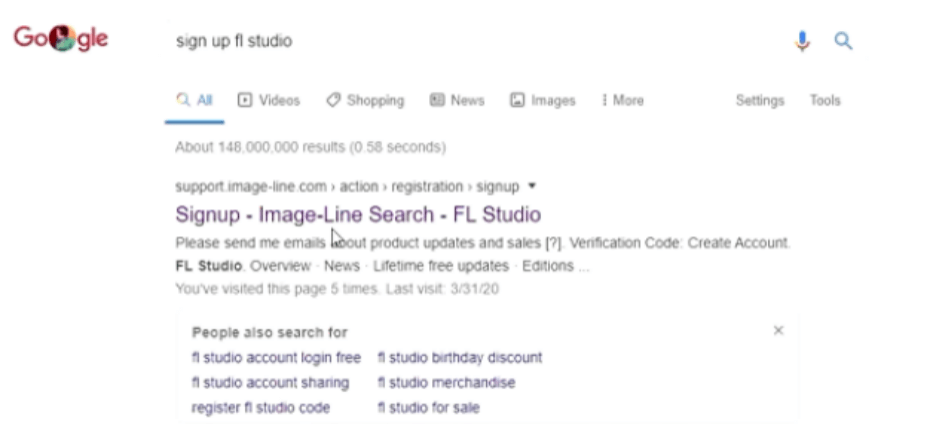Viewport: 936px width, 426px height.
Task: Open the dropdown arrow next to signup URL
Action: [x=532, y=186]
